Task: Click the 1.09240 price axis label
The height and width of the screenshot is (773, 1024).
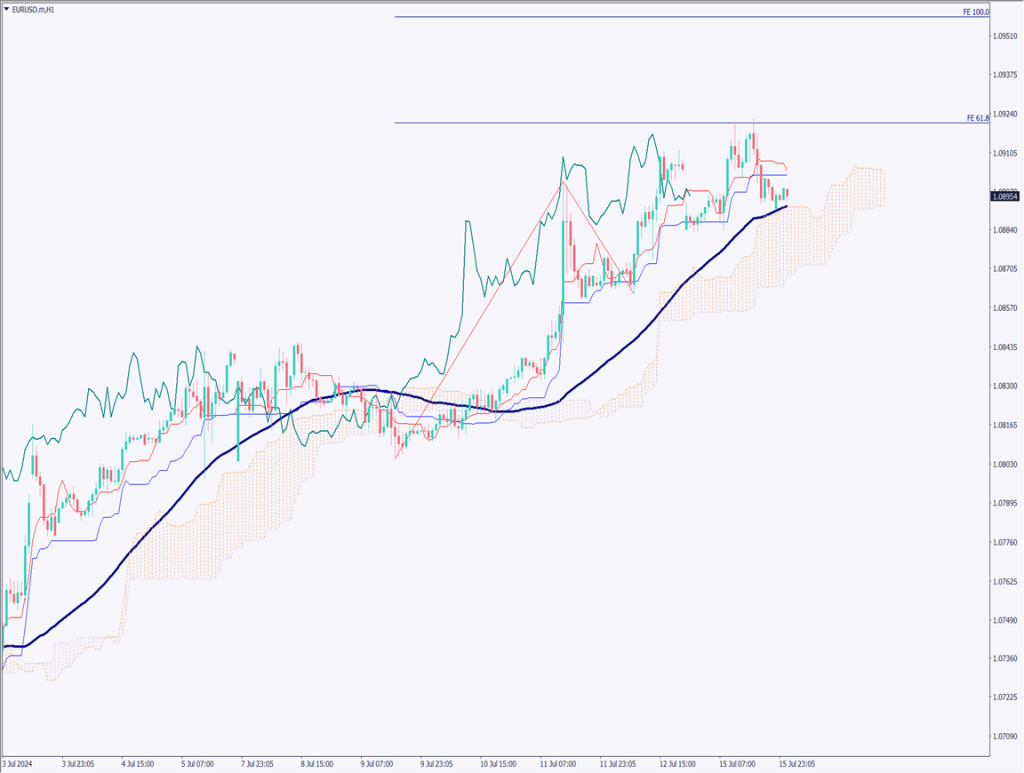Action: click(x=1005, y=114)
